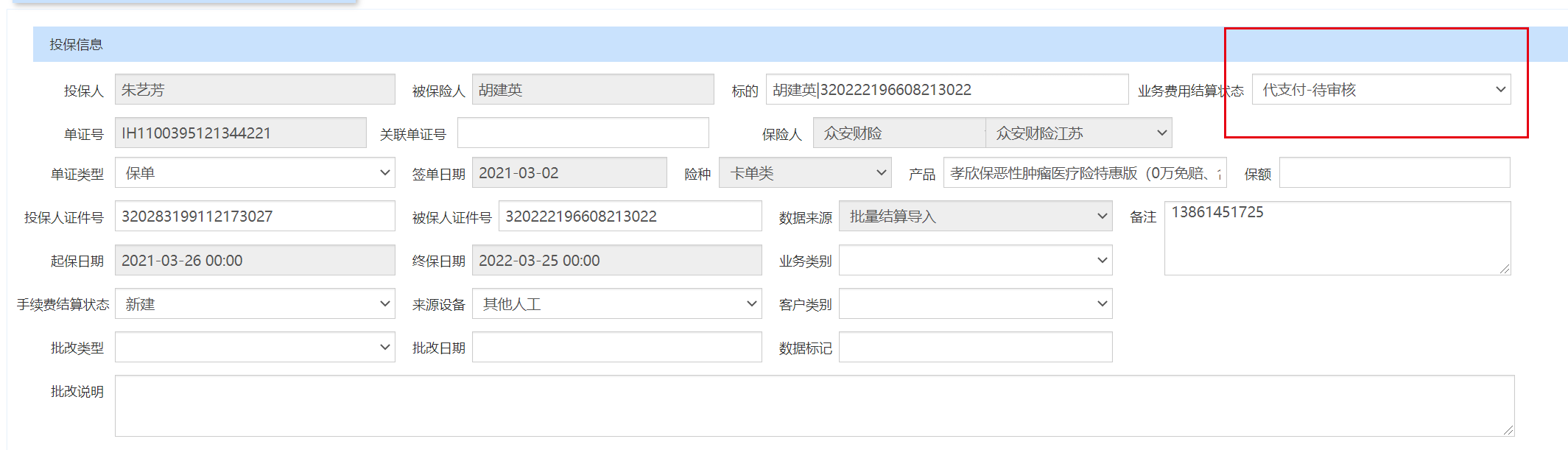1568x450 pixels.
Task: Open the empty 客户类别 dropdown
Action: click(x=975, y=304)
